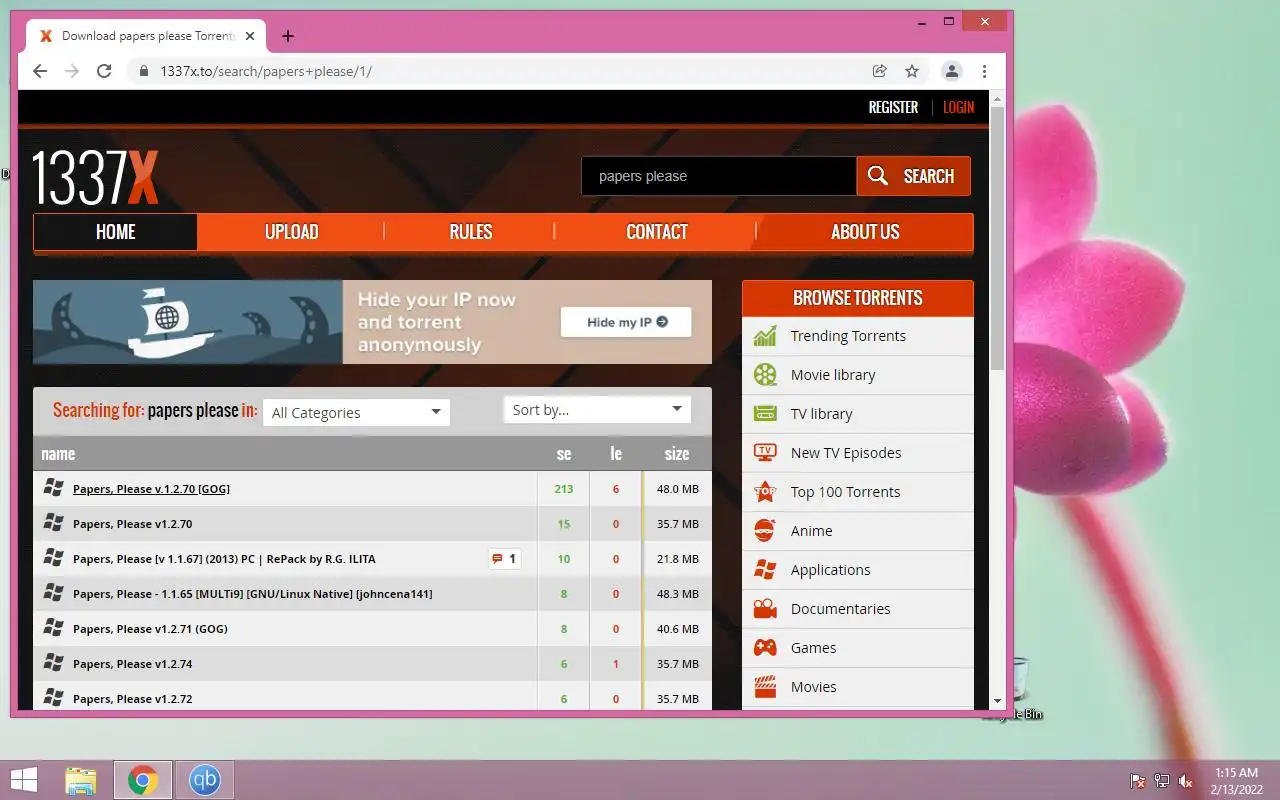
Task: Open the Chrome profile avatar icon
Action: click(952, 71)
